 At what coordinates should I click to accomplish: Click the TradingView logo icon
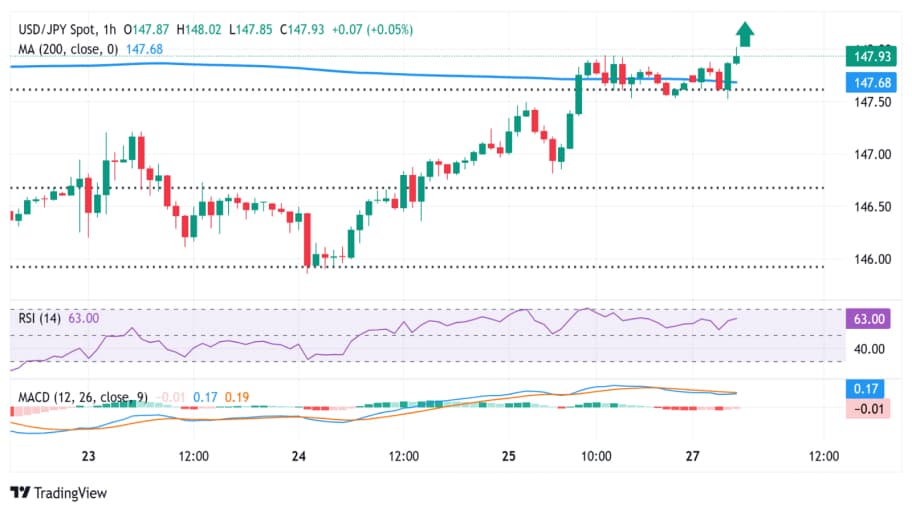(x=20, y=493)
